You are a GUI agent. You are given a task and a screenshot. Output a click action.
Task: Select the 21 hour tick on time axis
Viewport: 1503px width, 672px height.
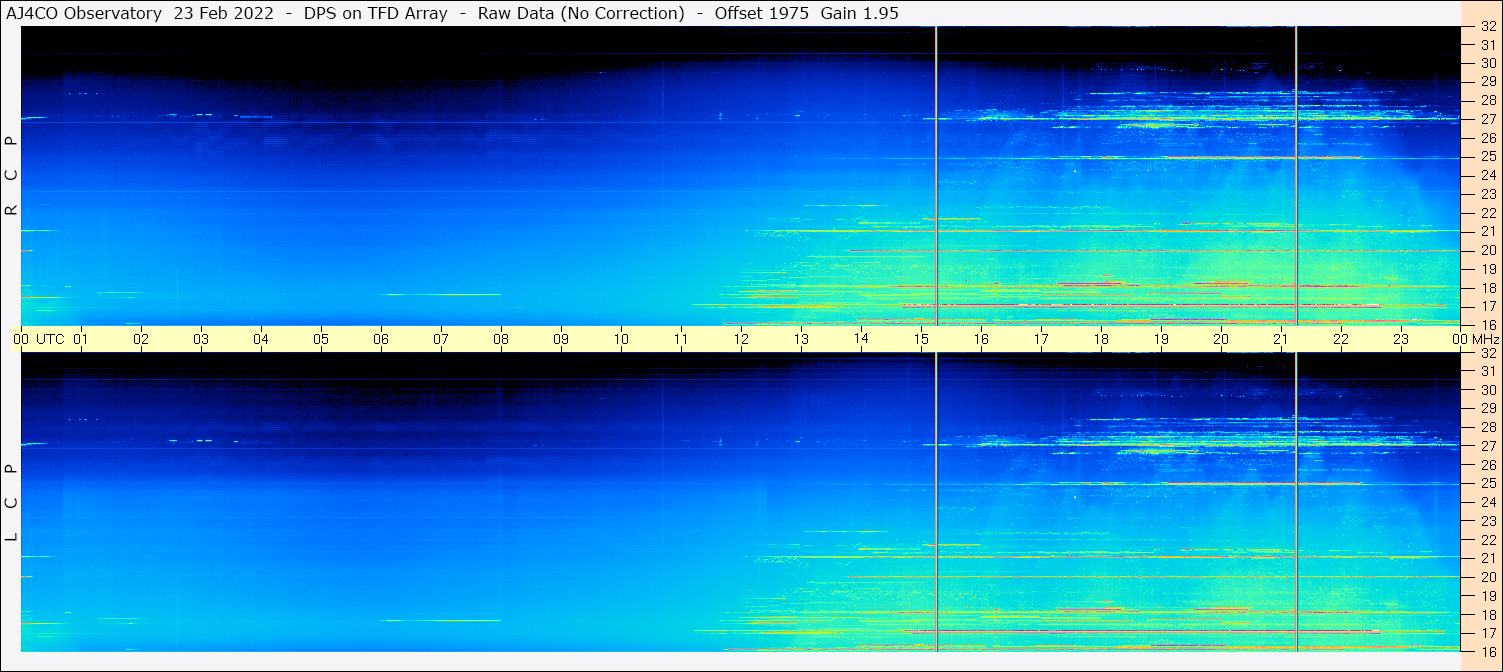pyautogui.click(x=1281, y=339)
